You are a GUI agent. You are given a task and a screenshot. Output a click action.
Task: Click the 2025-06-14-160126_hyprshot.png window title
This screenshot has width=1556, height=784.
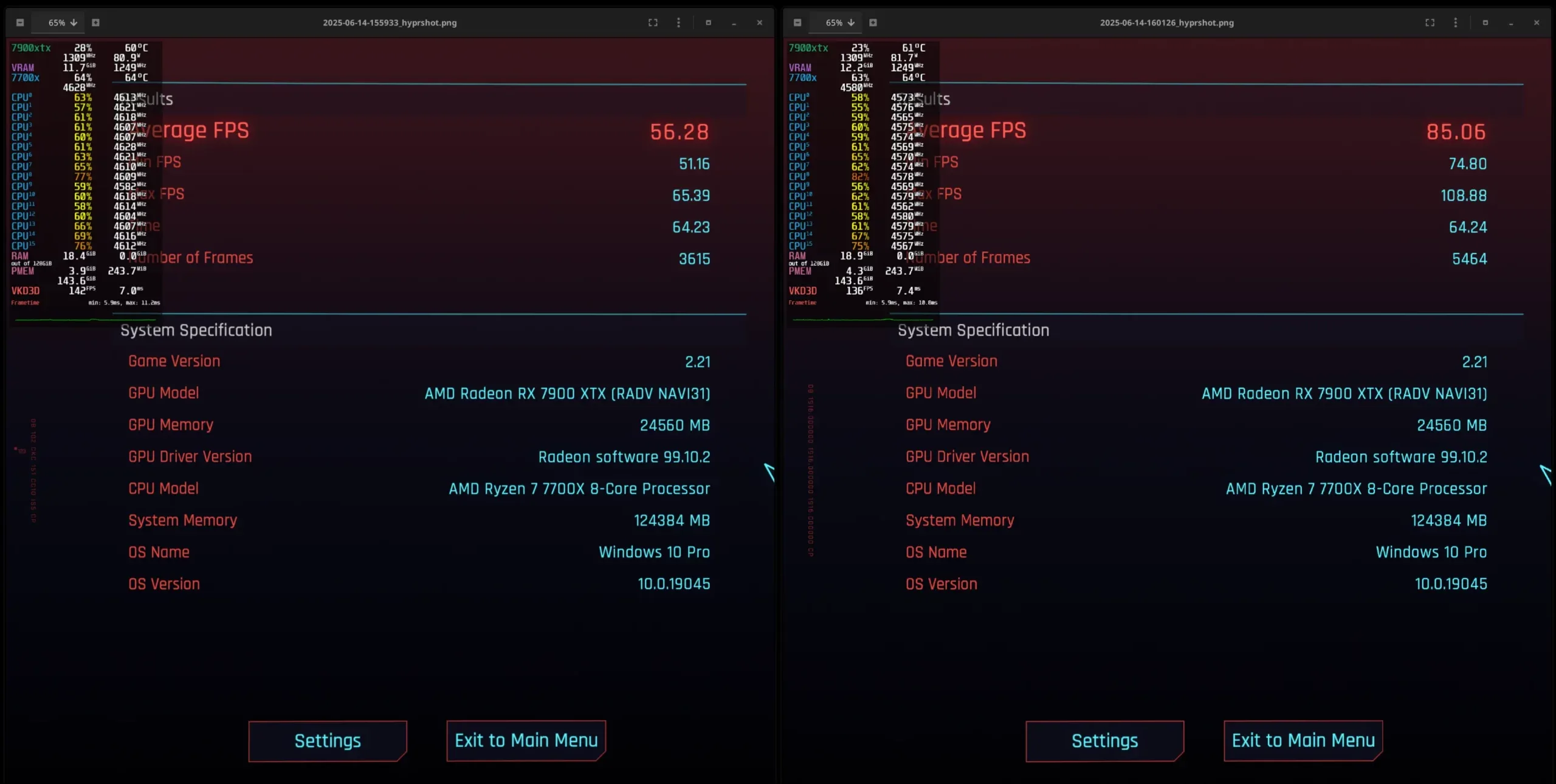1166,22
